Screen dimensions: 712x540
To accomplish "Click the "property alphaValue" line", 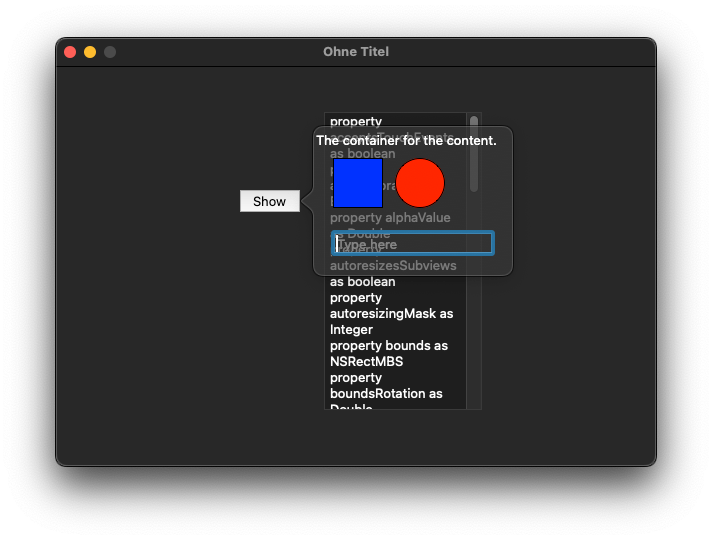I will pyautogui.click(x=390, y=218).
